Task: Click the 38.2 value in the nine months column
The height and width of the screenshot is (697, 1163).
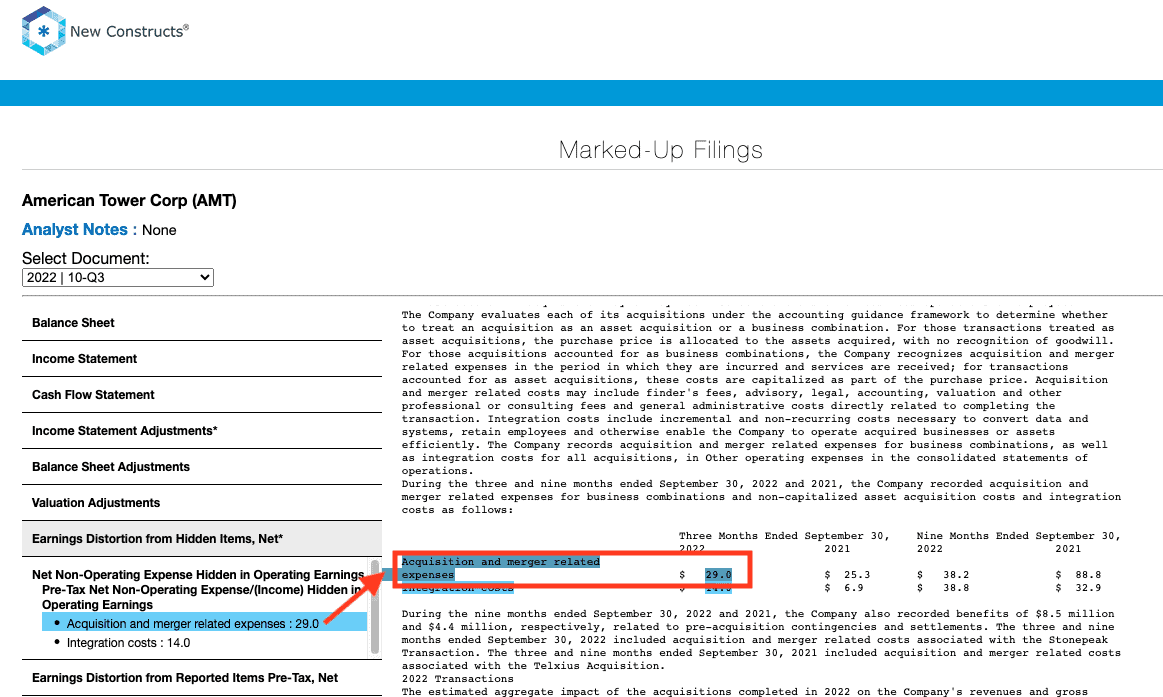Action: 956,575
